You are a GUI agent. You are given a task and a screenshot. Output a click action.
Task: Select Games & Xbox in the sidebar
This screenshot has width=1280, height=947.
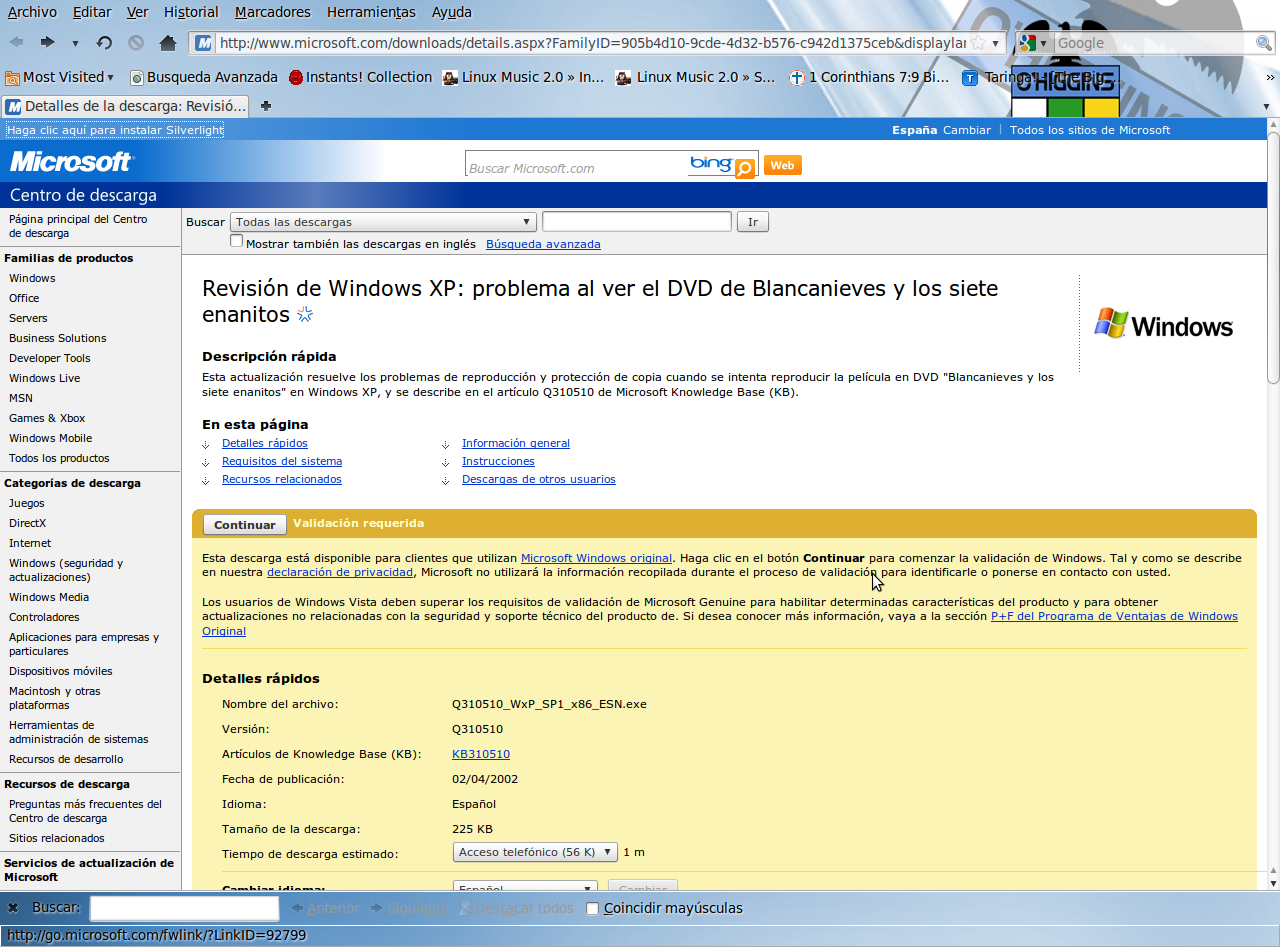tap(47, 418)
